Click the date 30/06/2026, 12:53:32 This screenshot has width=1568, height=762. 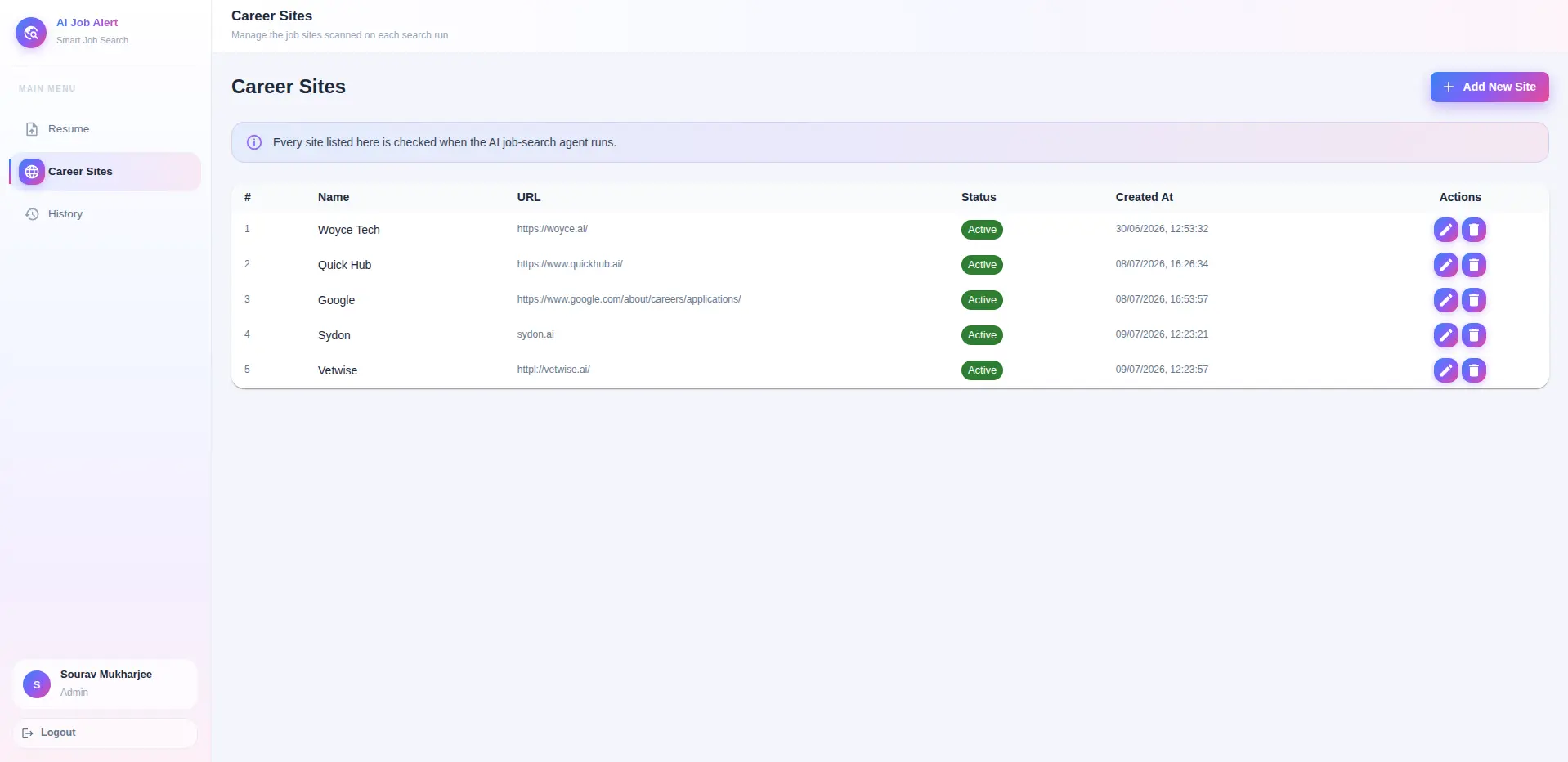pos(1162,229)
